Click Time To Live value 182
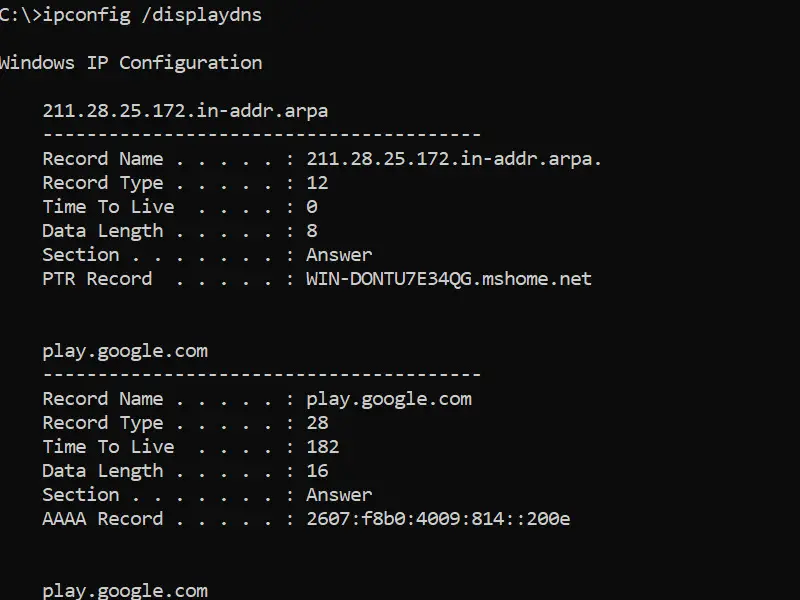 coord(323,446)
